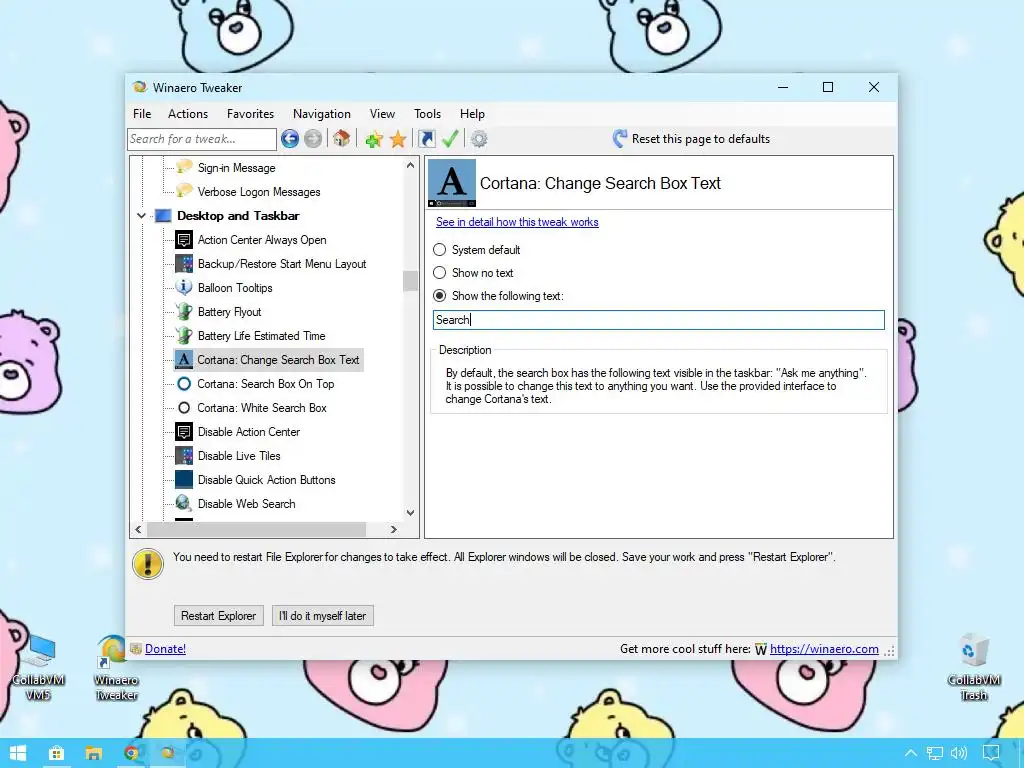Select Show the following text option
The image size is (1024, 768).
[x=440, y=295]
